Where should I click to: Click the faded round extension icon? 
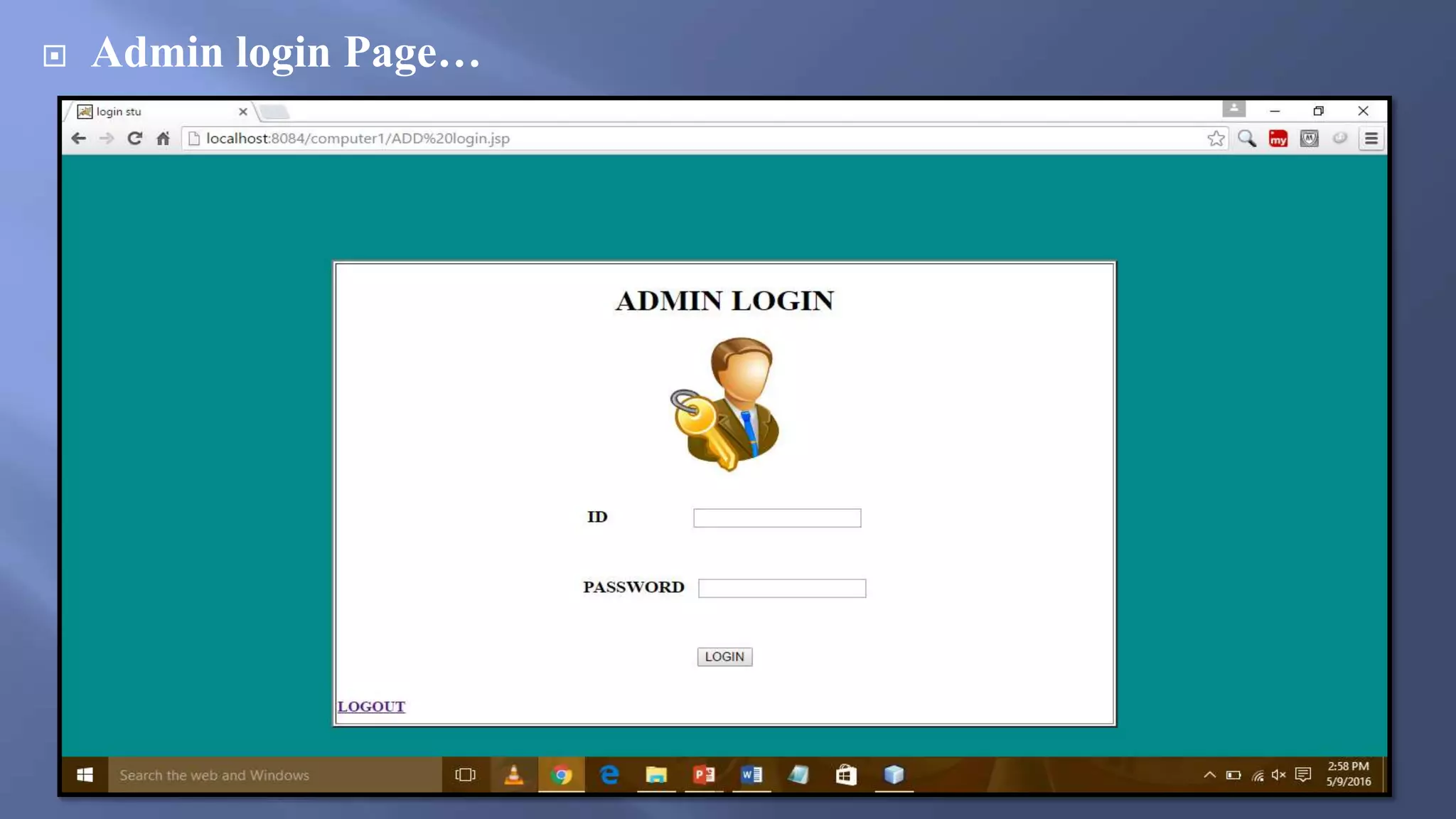pos(1340,138)
